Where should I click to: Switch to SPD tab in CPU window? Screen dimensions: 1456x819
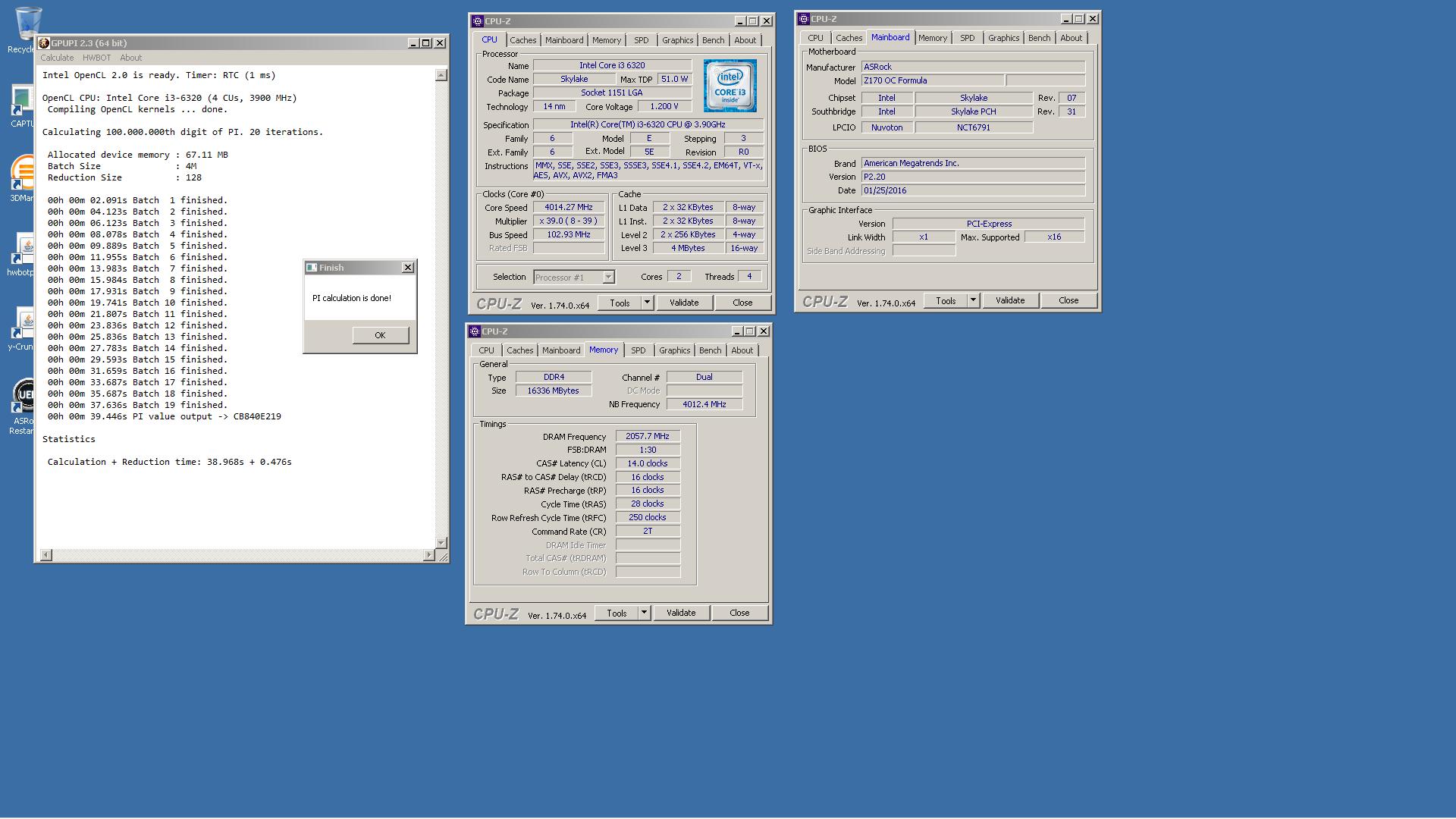[642, 40]
